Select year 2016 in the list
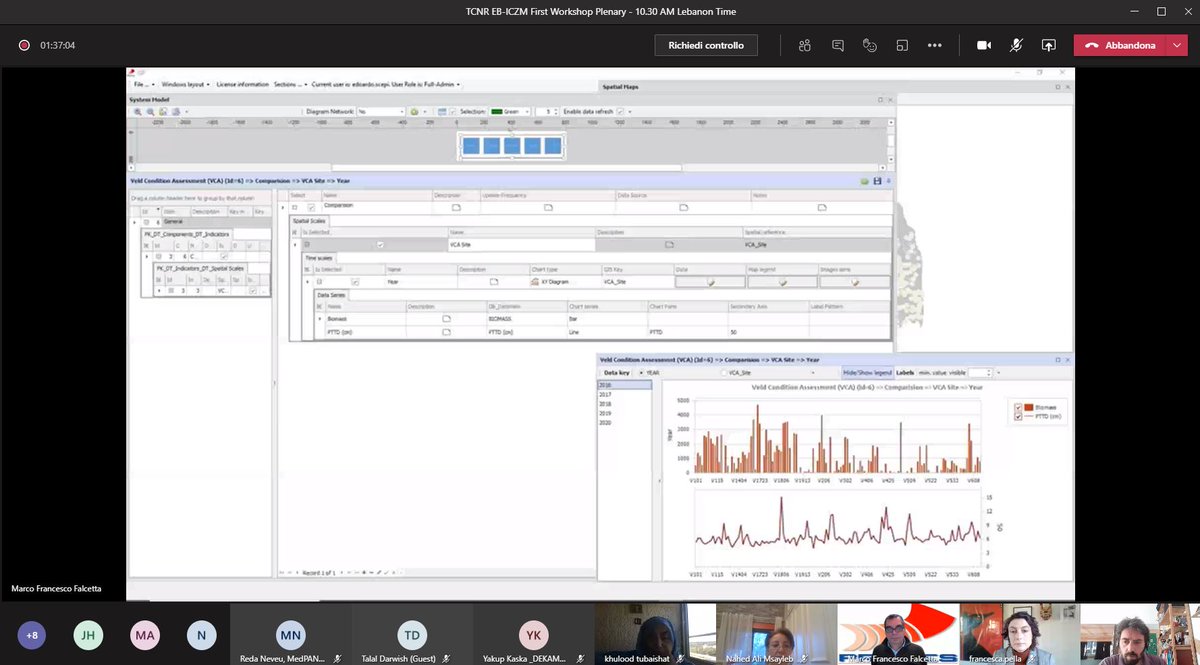1200x665 pixels. (x=626, y=385)
